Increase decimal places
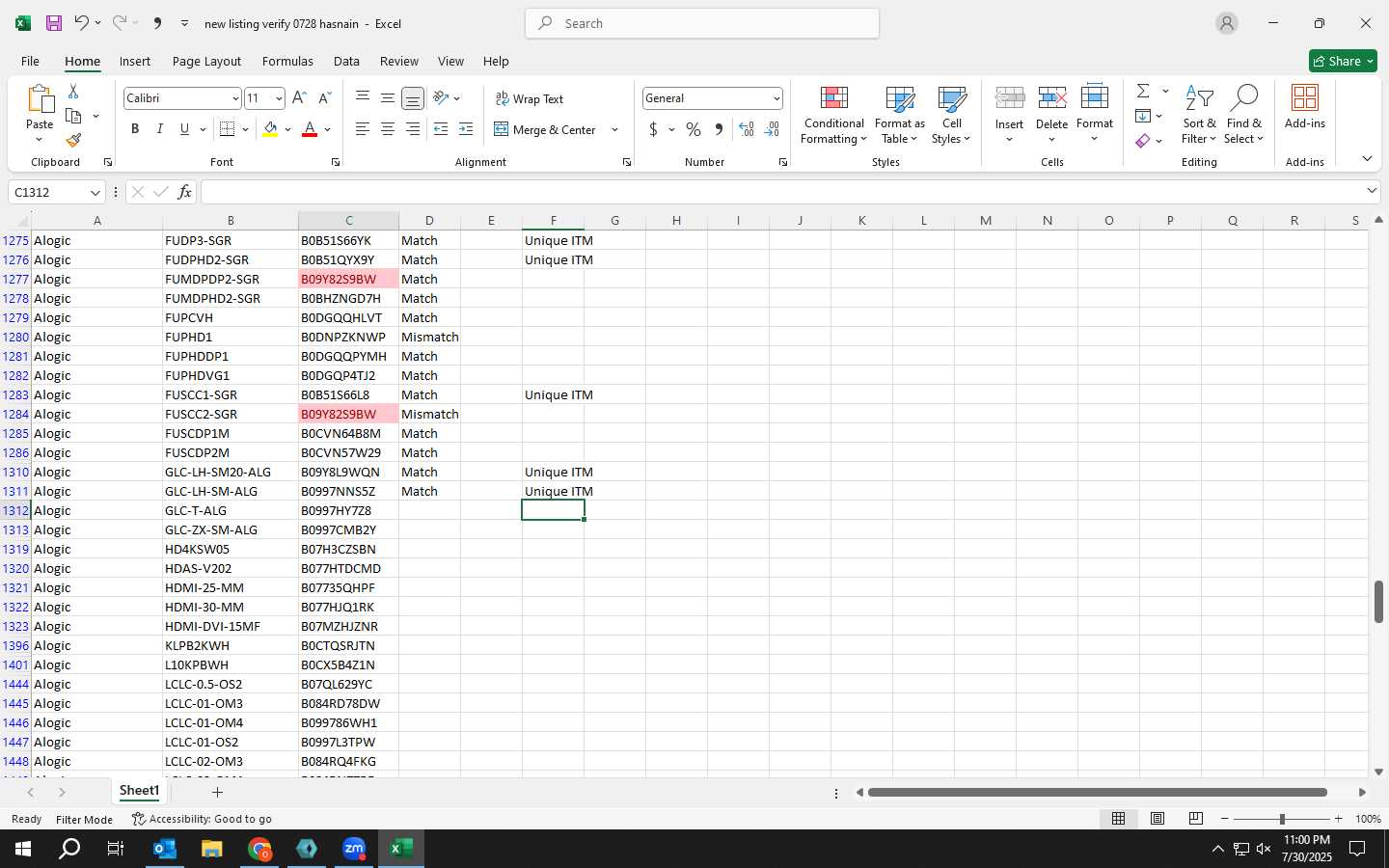This screenshot has width=1389, height=868. click(746, 129)
